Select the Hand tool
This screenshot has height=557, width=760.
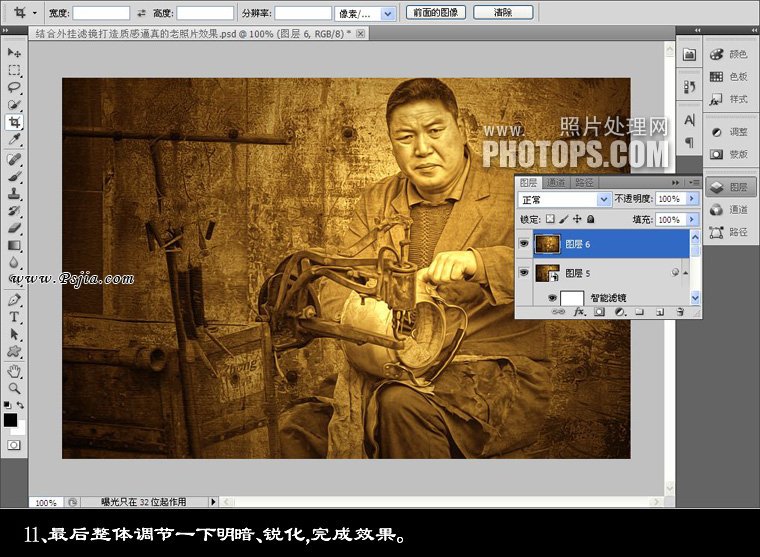pyautogui.click(x=14, y=370)
